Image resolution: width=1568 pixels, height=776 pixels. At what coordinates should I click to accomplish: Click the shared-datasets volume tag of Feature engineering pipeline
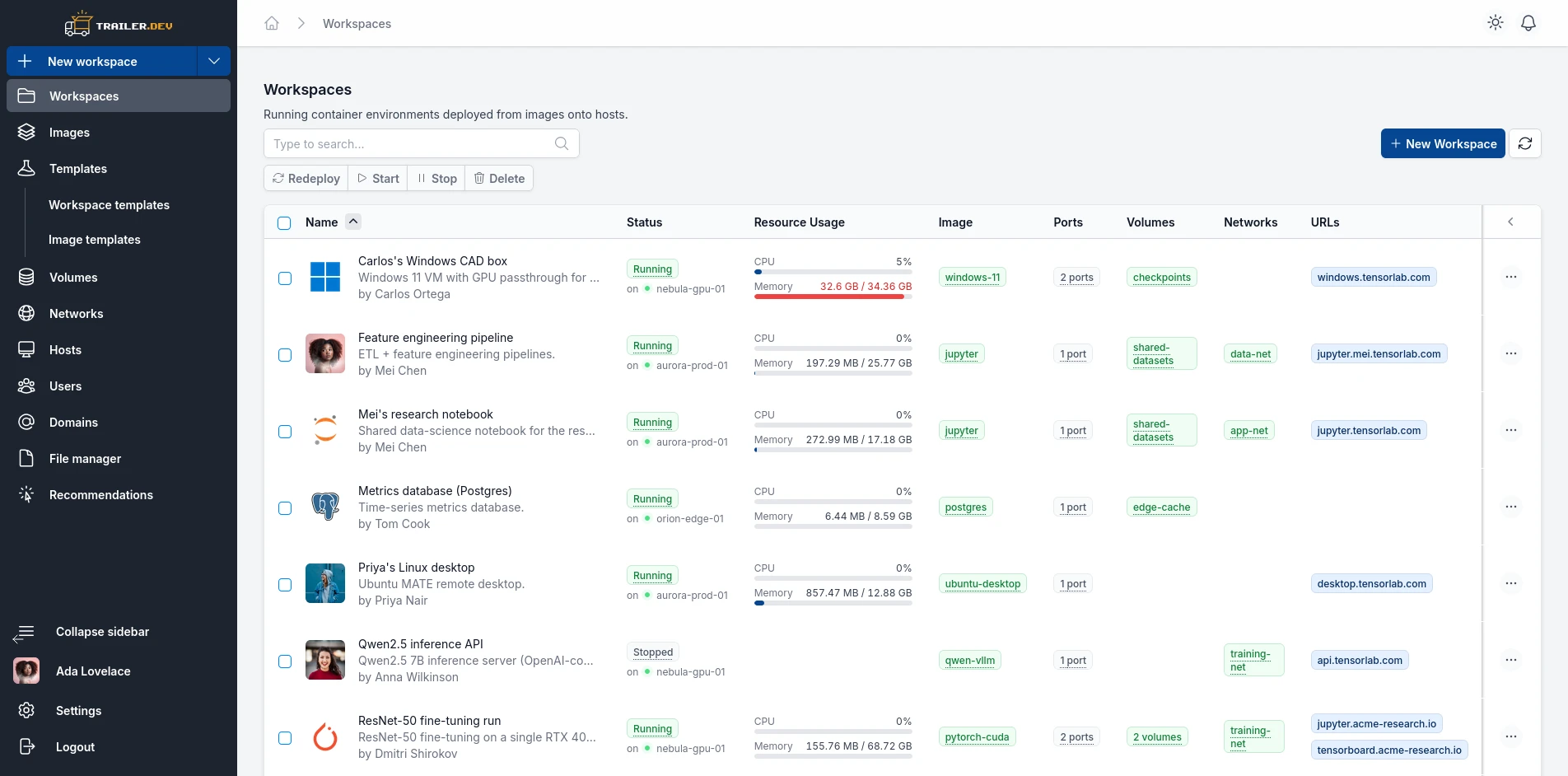[x=1161, y=353]
